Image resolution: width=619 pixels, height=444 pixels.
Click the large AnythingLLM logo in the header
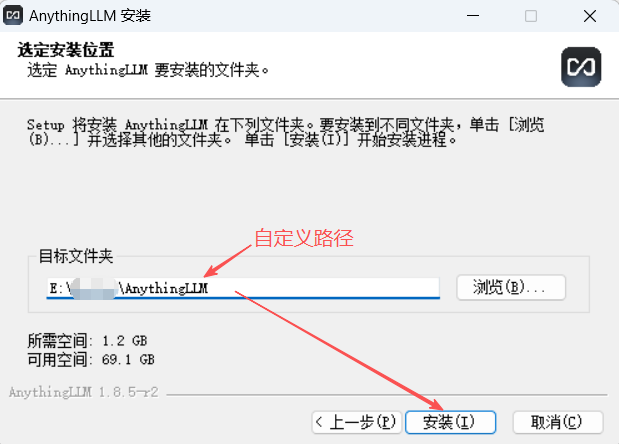(x=581, y=67)
